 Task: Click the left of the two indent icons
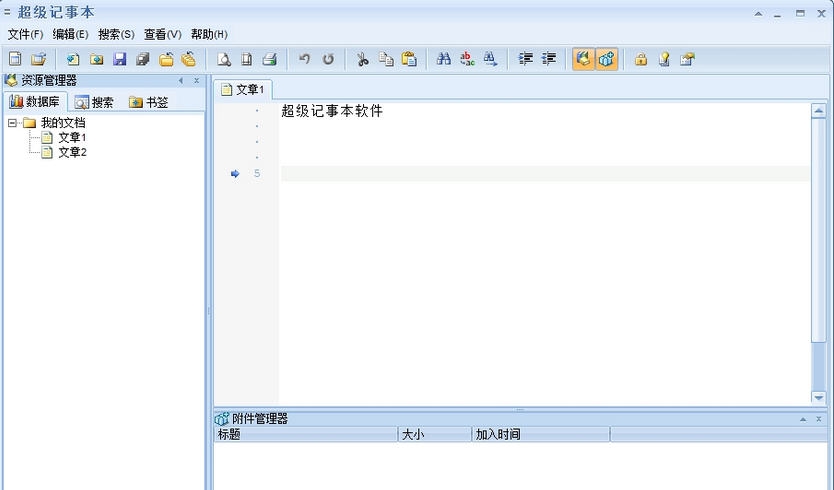click(526, 59)
